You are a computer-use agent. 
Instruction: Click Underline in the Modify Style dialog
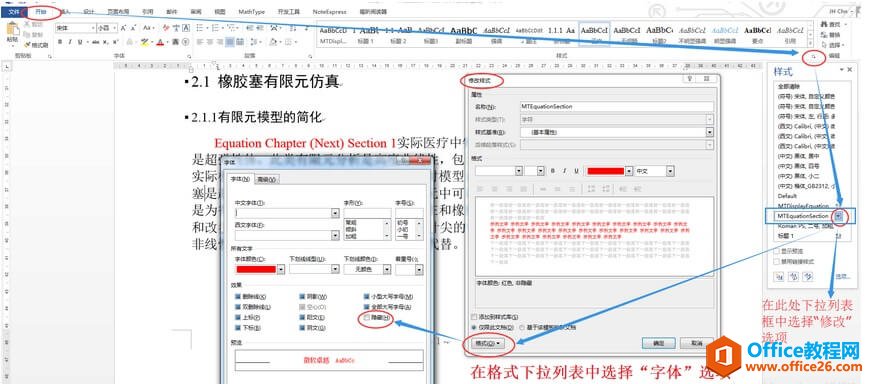coord(576,171)
